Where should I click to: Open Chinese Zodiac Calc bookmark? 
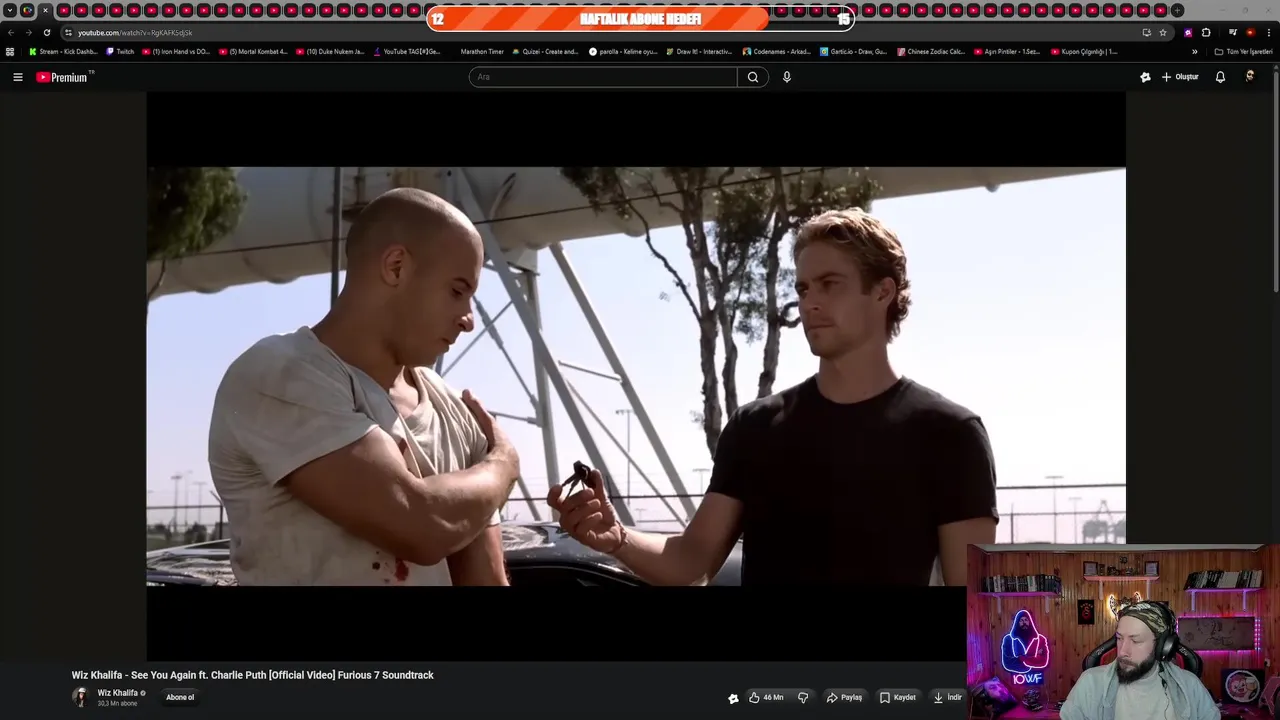(931, 52)
